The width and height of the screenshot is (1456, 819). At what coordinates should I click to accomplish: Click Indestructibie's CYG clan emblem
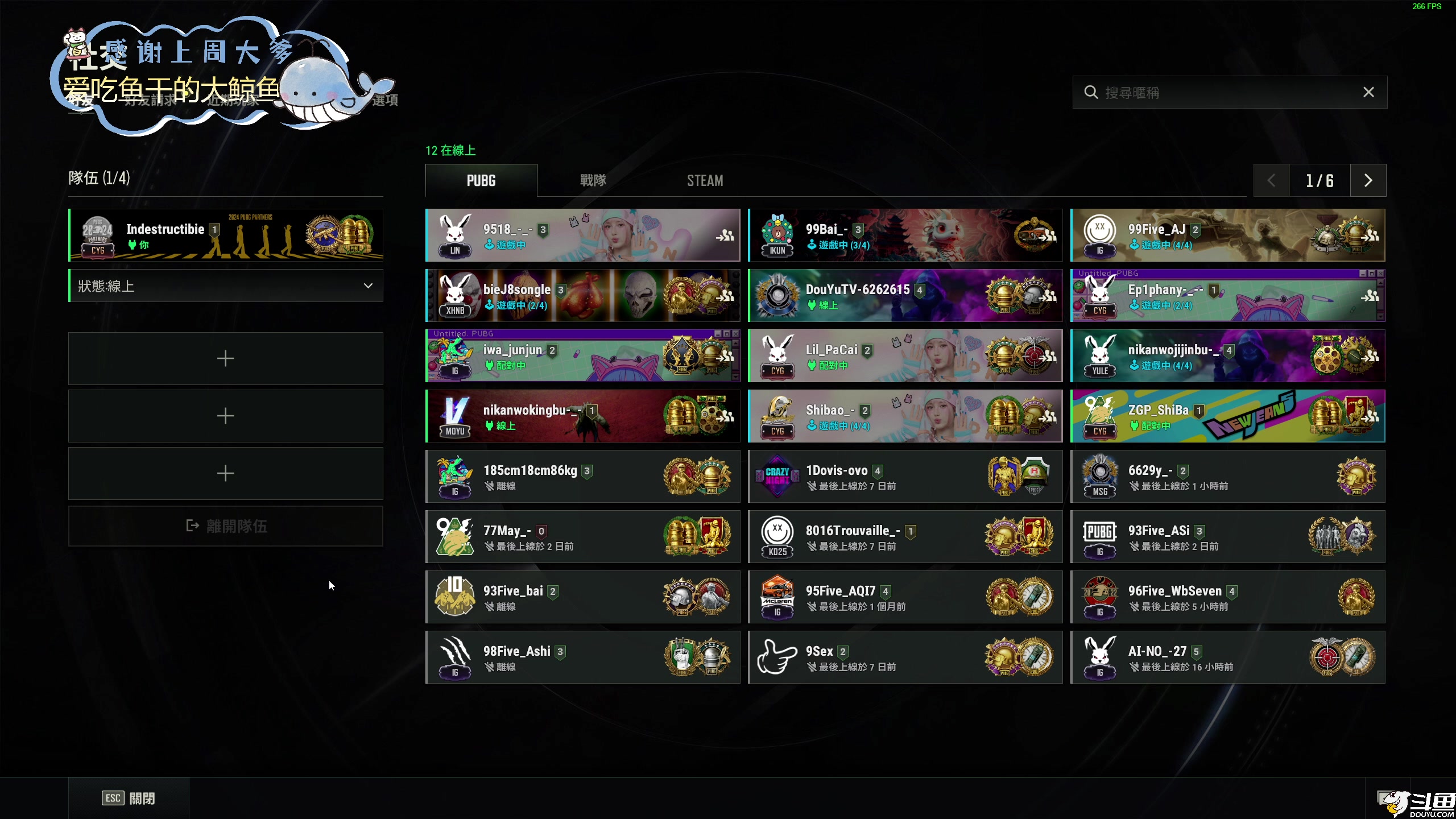point(98,235)
